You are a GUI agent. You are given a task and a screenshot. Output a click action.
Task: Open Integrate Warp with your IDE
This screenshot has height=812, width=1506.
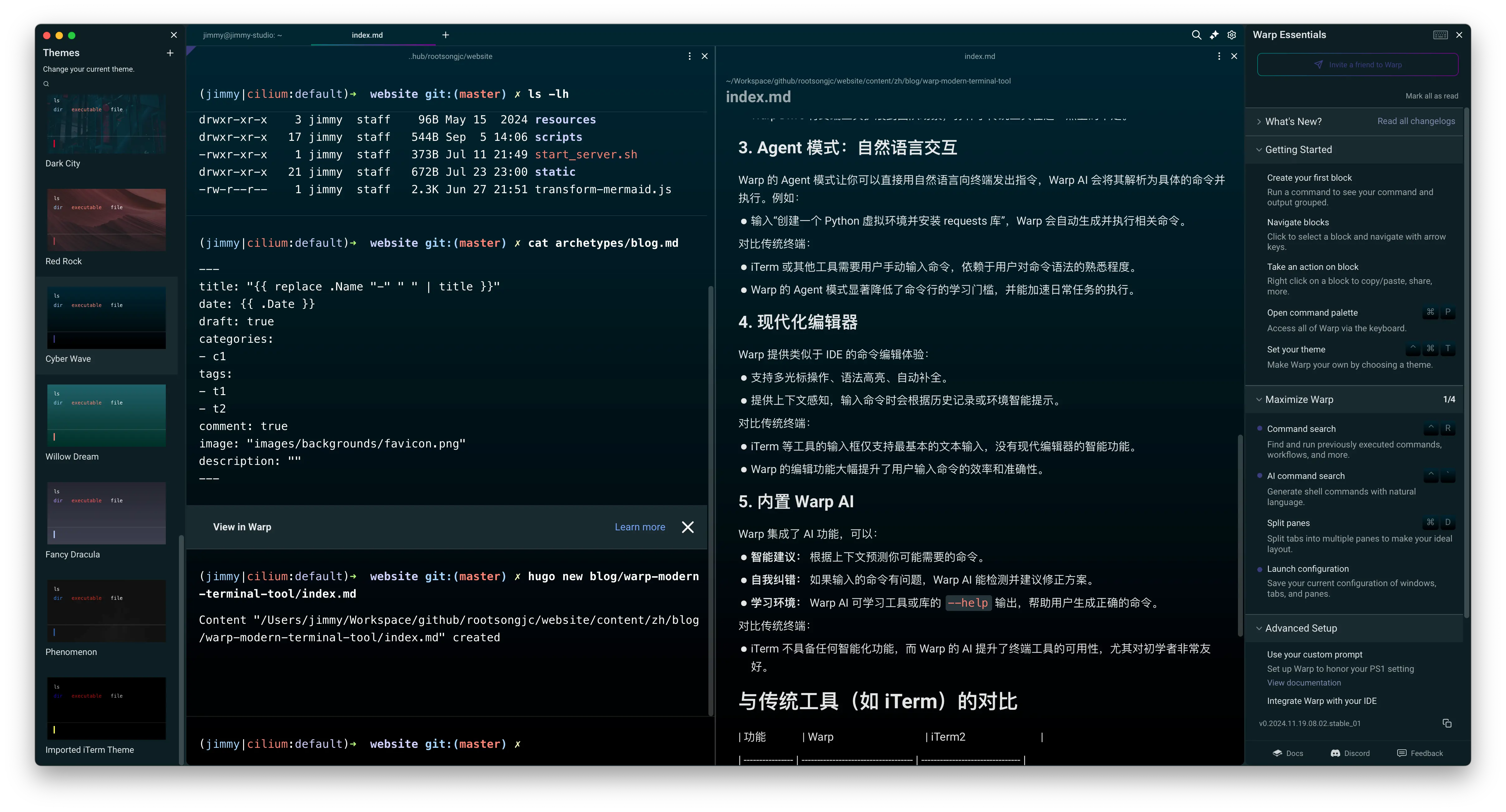[x=1321, y=700]
